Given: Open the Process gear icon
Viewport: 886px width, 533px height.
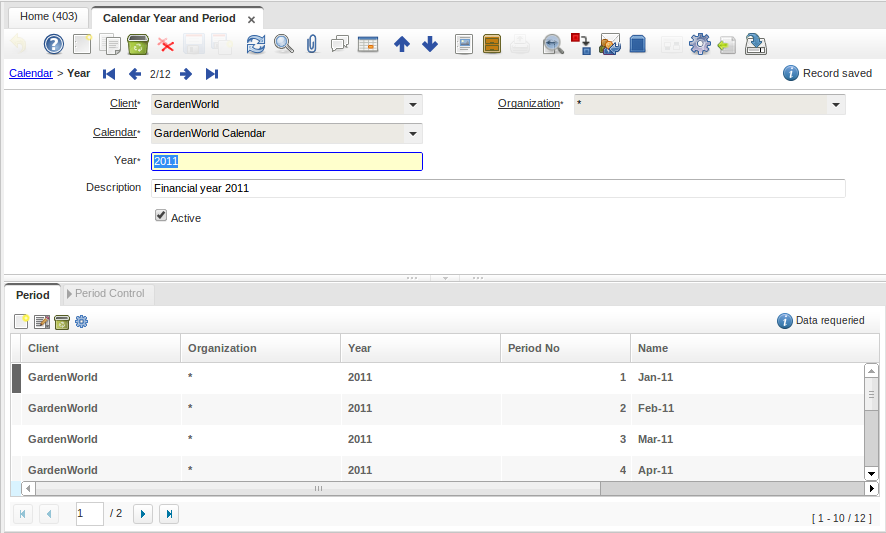Looking at the screenshot, I should pyautogui.click(x=700, y=44).
